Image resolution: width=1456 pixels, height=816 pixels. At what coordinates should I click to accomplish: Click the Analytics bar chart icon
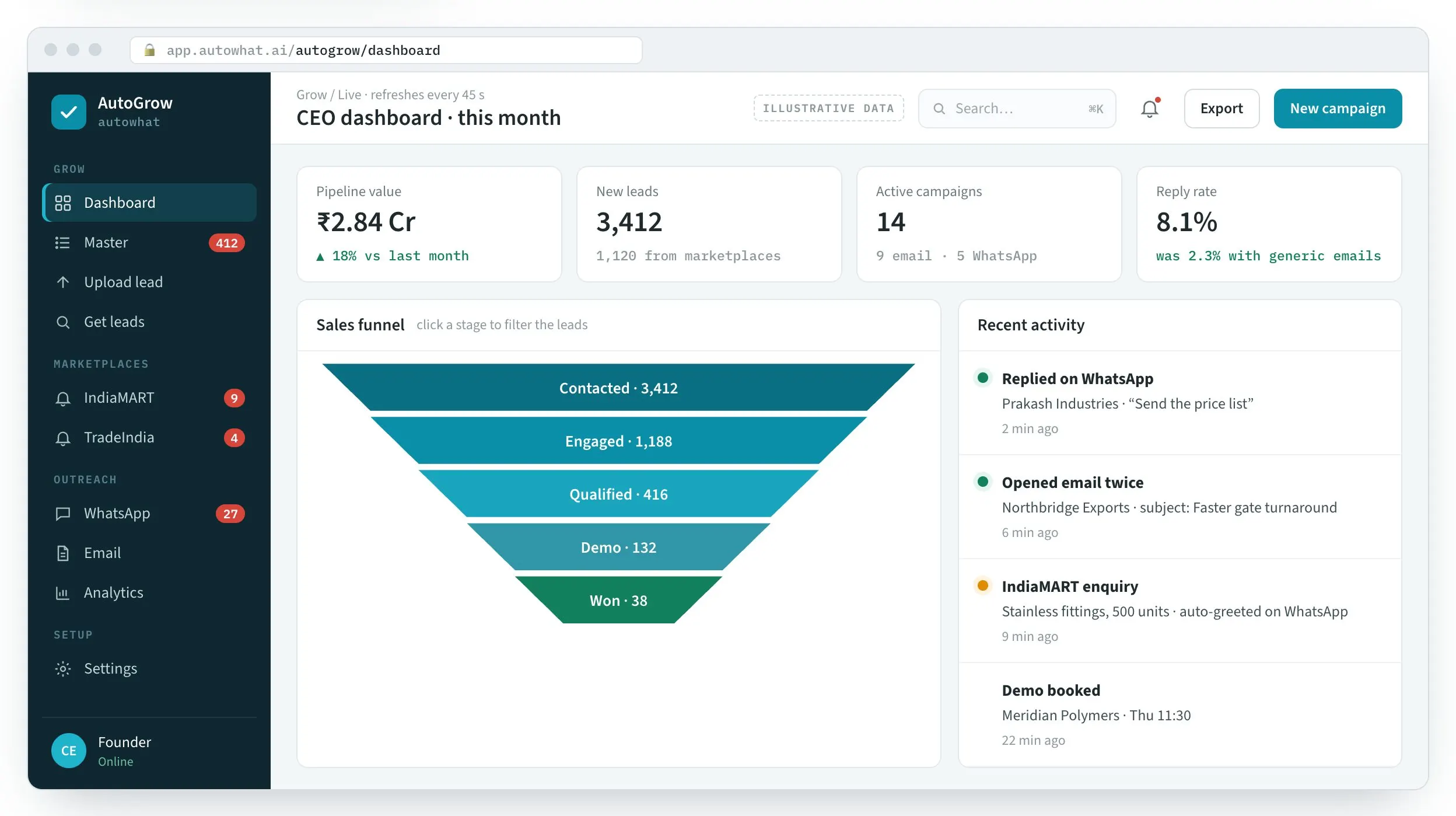[62, 593]
